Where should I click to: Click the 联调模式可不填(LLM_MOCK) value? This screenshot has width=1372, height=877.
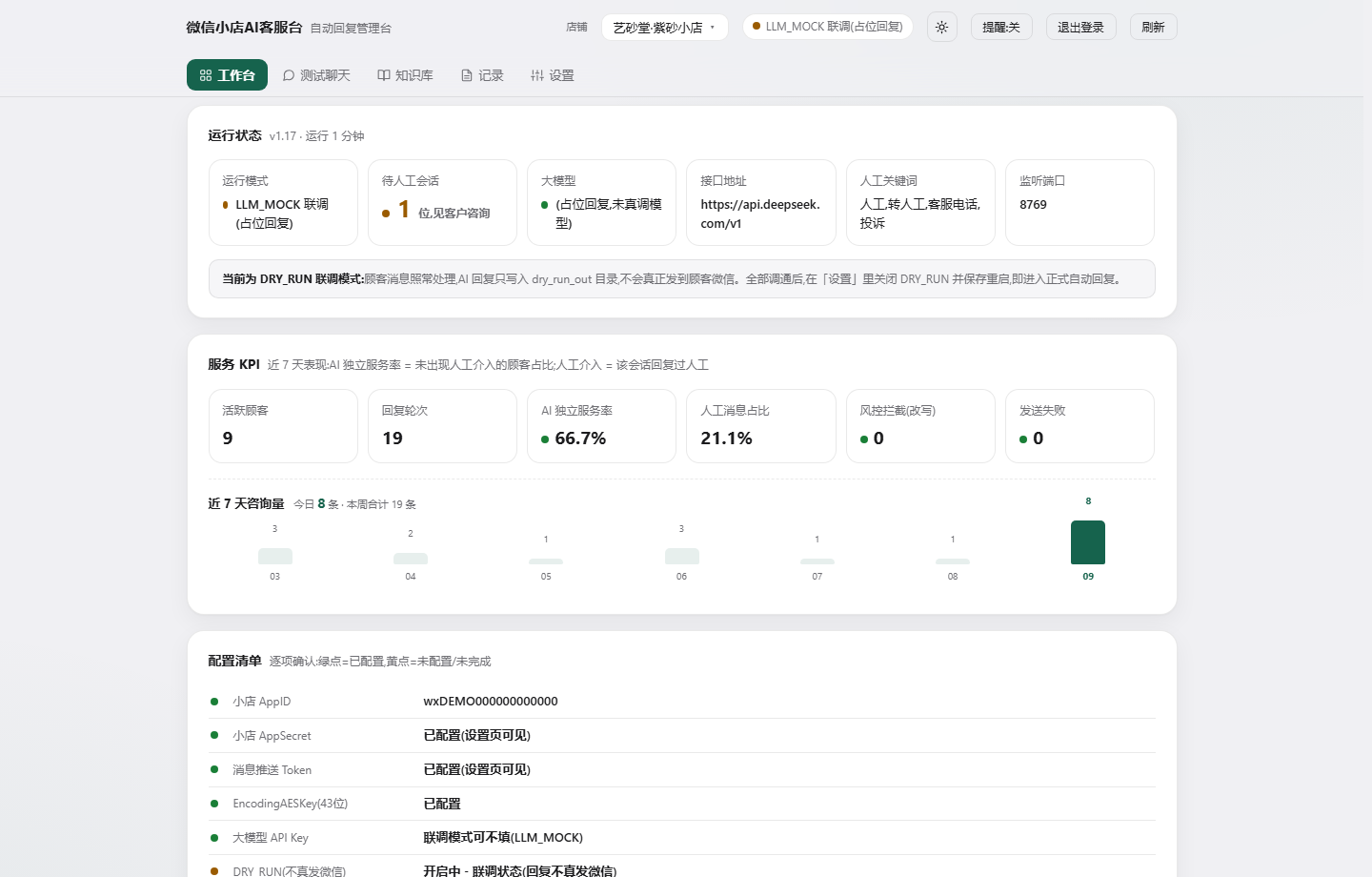tap(503, 838)
